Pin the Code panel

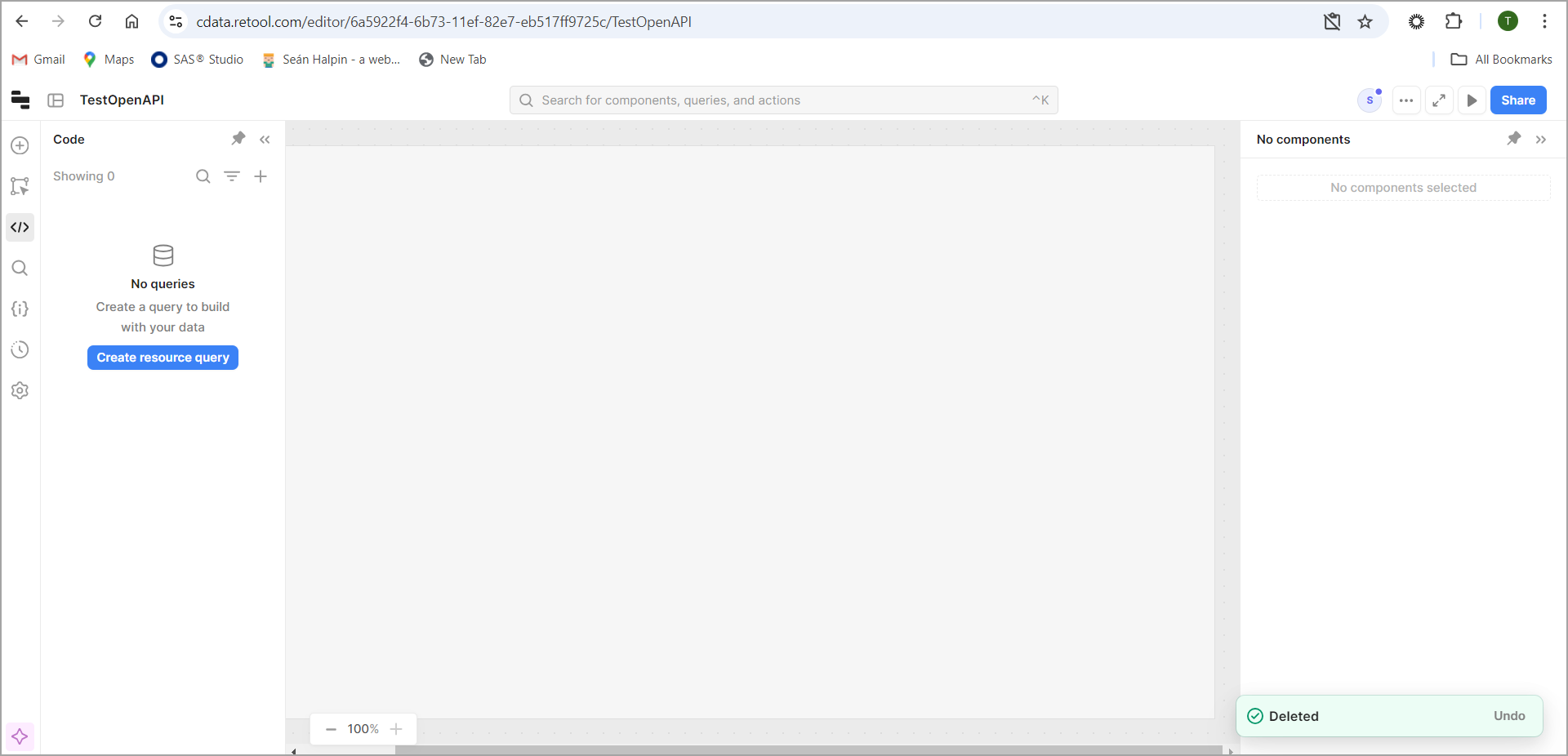click(x=238, y=140)
